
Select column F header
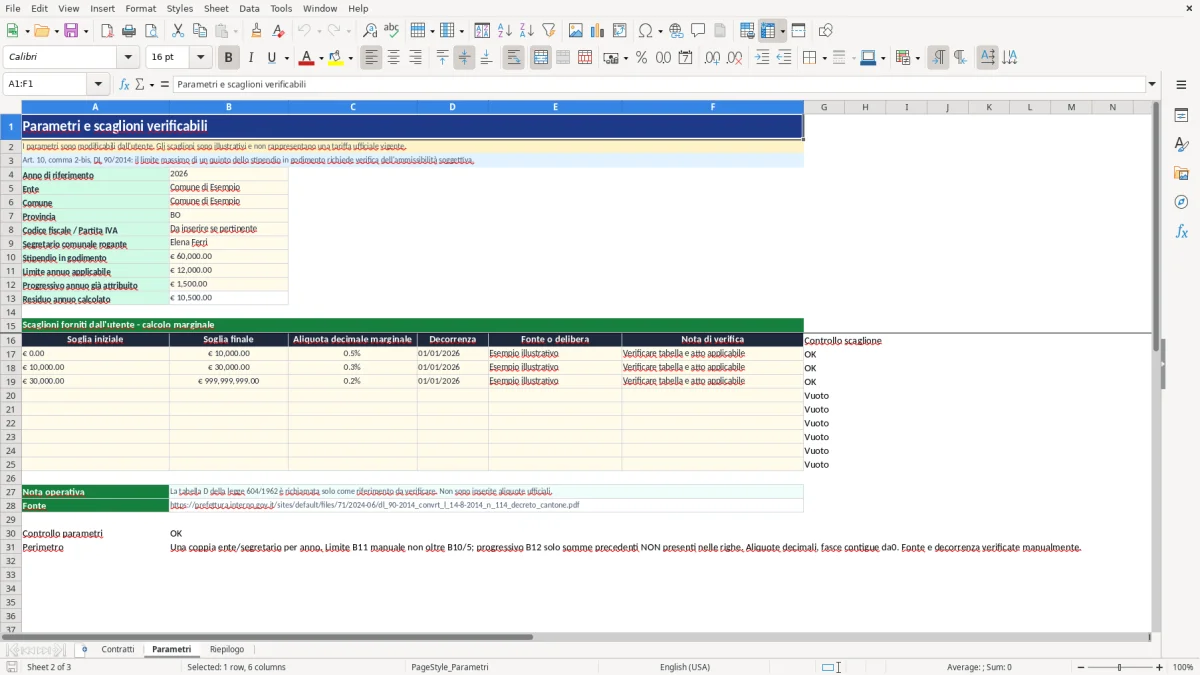click(x=713, y=107)
